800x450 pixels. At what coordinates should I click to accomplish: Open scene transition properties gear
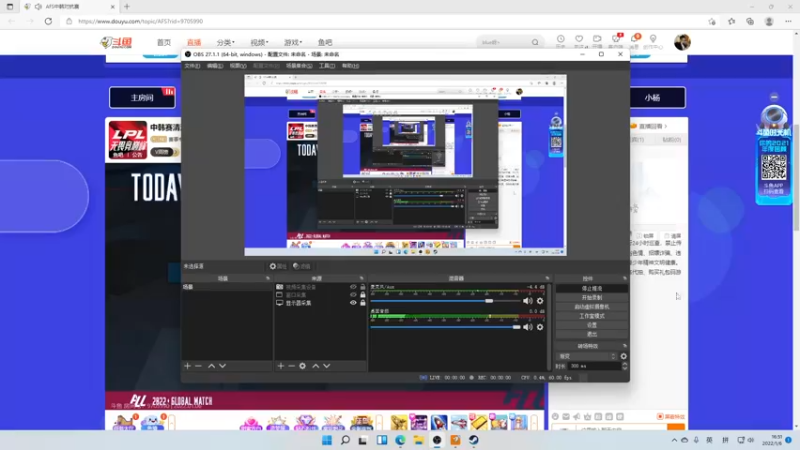coord(623,356)
